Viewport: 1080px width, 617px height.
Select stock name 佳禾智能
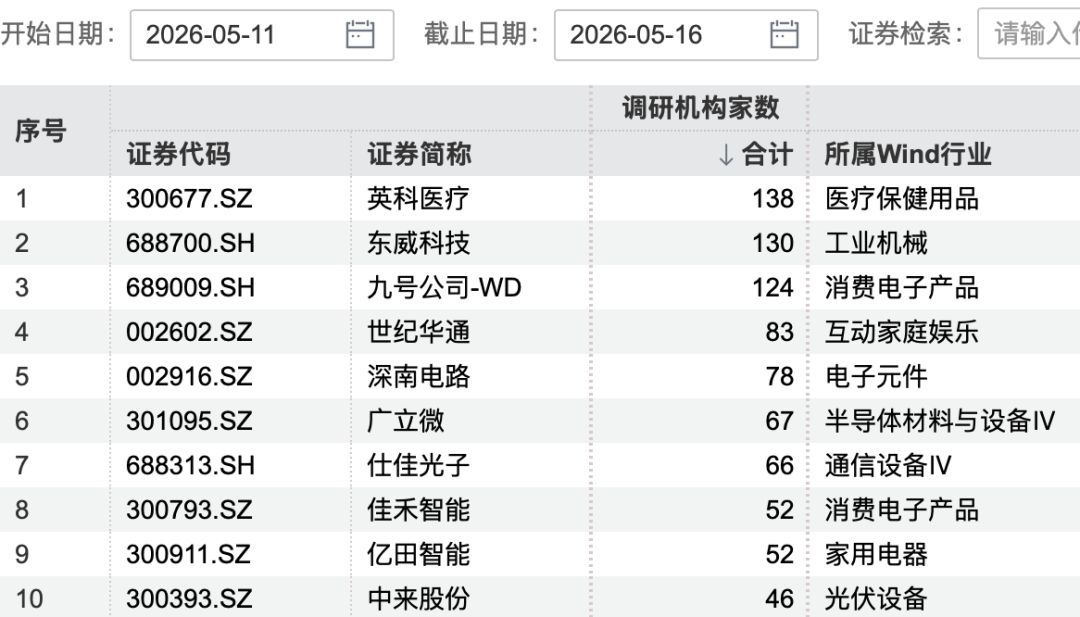coord(419,510)
